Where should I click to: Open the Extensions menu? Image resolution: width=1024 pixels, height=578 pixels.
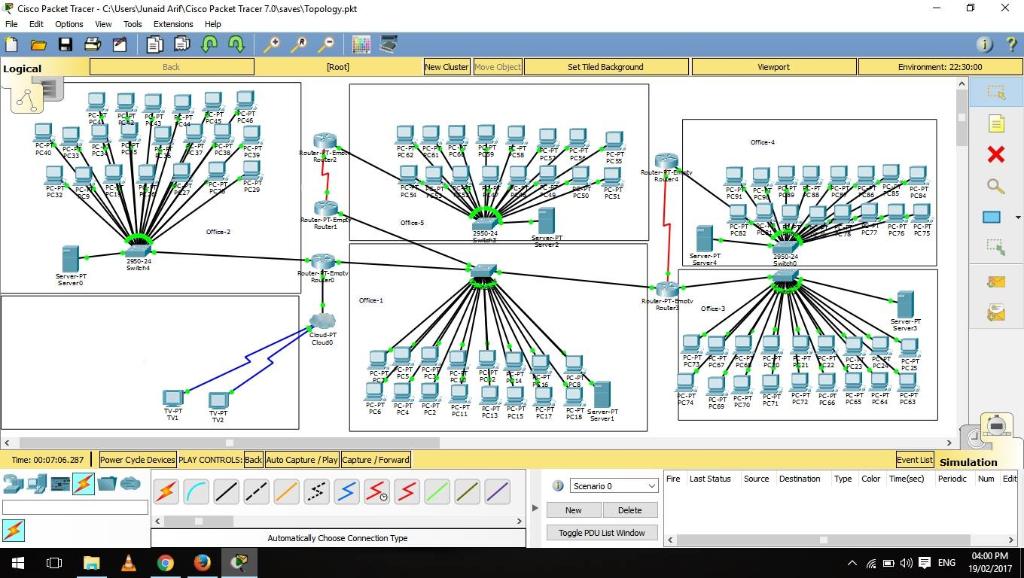(x=173, y=24)
